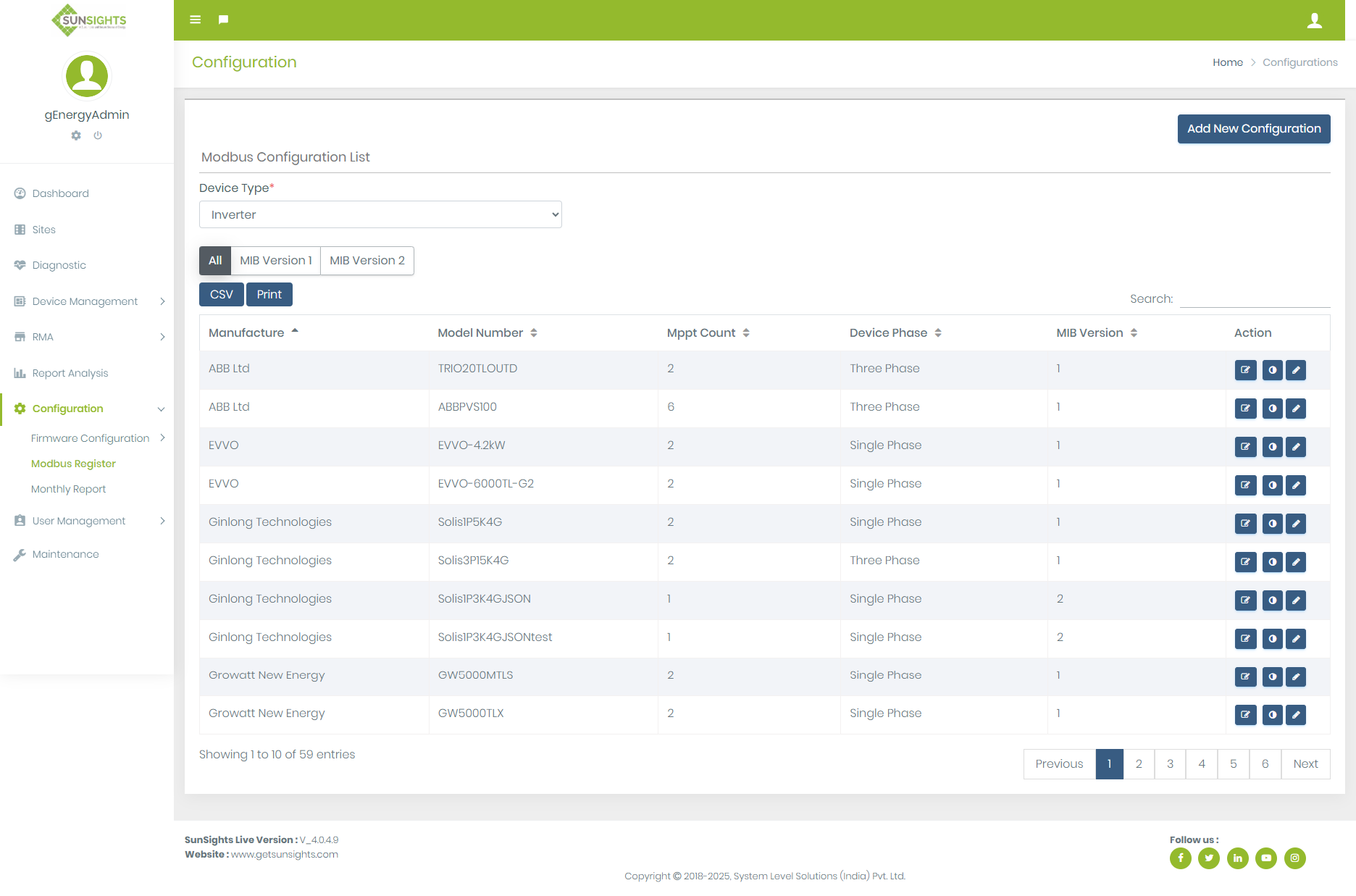
Task: Click the Add New Configuration button
Action: (1253, 129)
